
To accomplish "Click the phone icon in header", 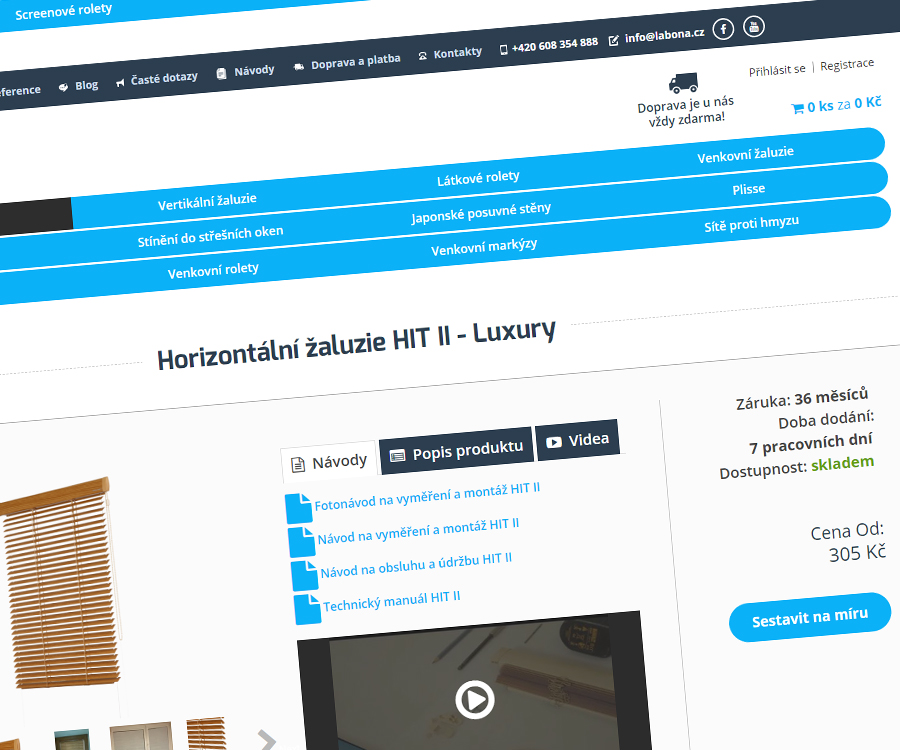I will pos(503,50).
